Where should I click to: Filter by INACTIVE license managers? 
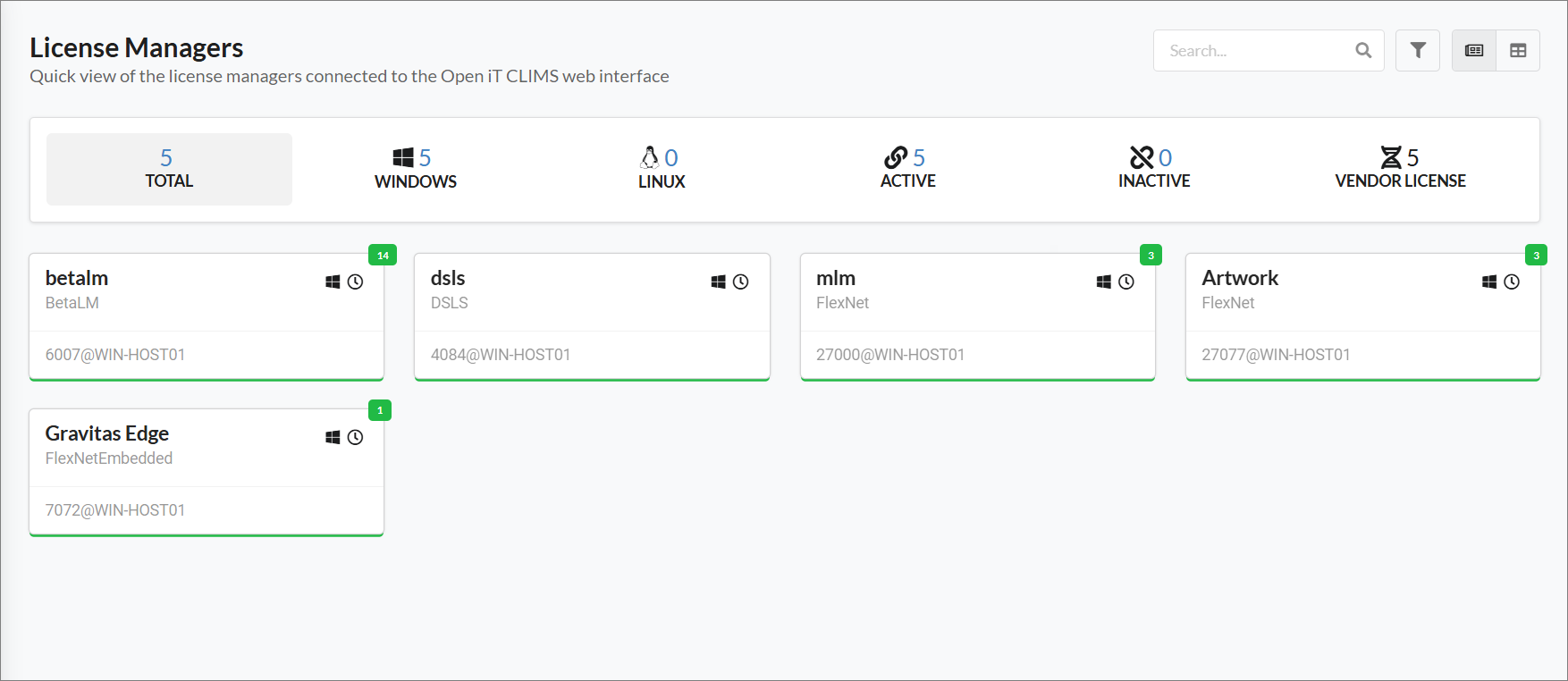point(1154,169)
